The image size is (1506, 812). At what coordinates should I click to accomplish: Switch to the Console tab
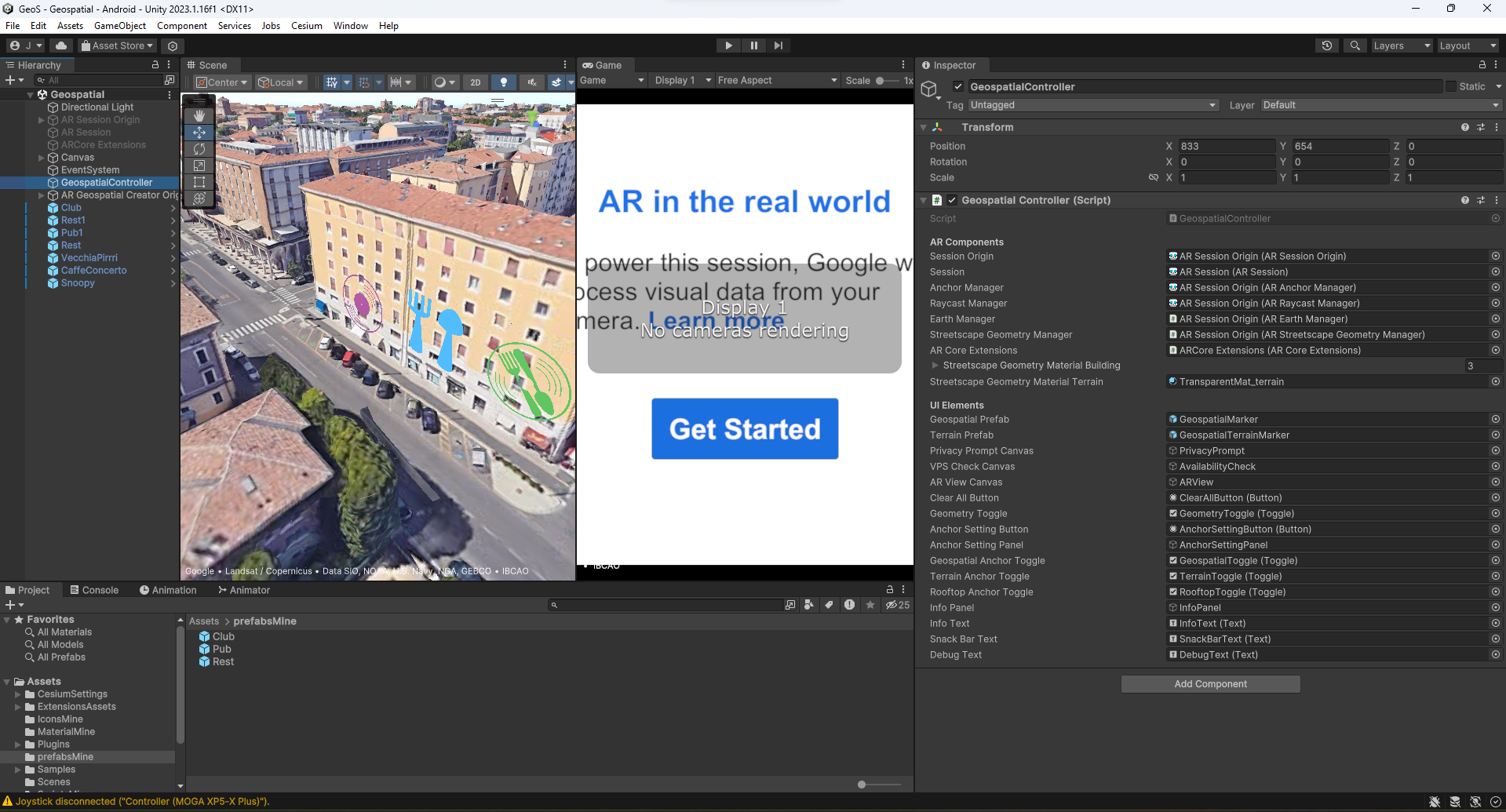[x=94, y=590]
